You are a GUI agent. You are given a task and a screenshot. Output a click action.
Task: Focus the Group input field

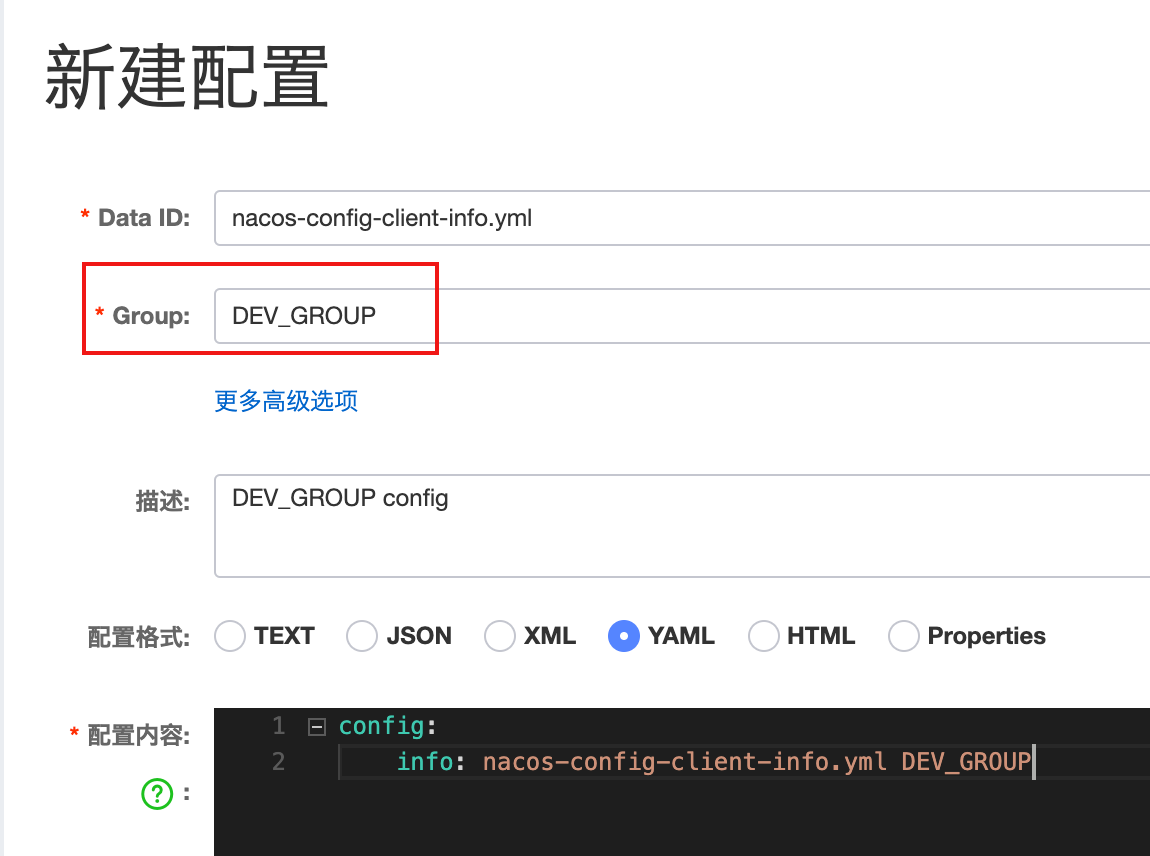pos(682,315)
